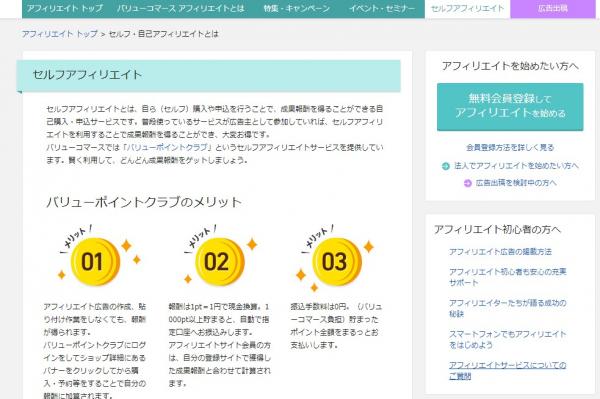Click teal arrow icon beside 法人でアフィリエイト link
The image size is (600, 399).
pyautogui.click(x=445, y=166)
